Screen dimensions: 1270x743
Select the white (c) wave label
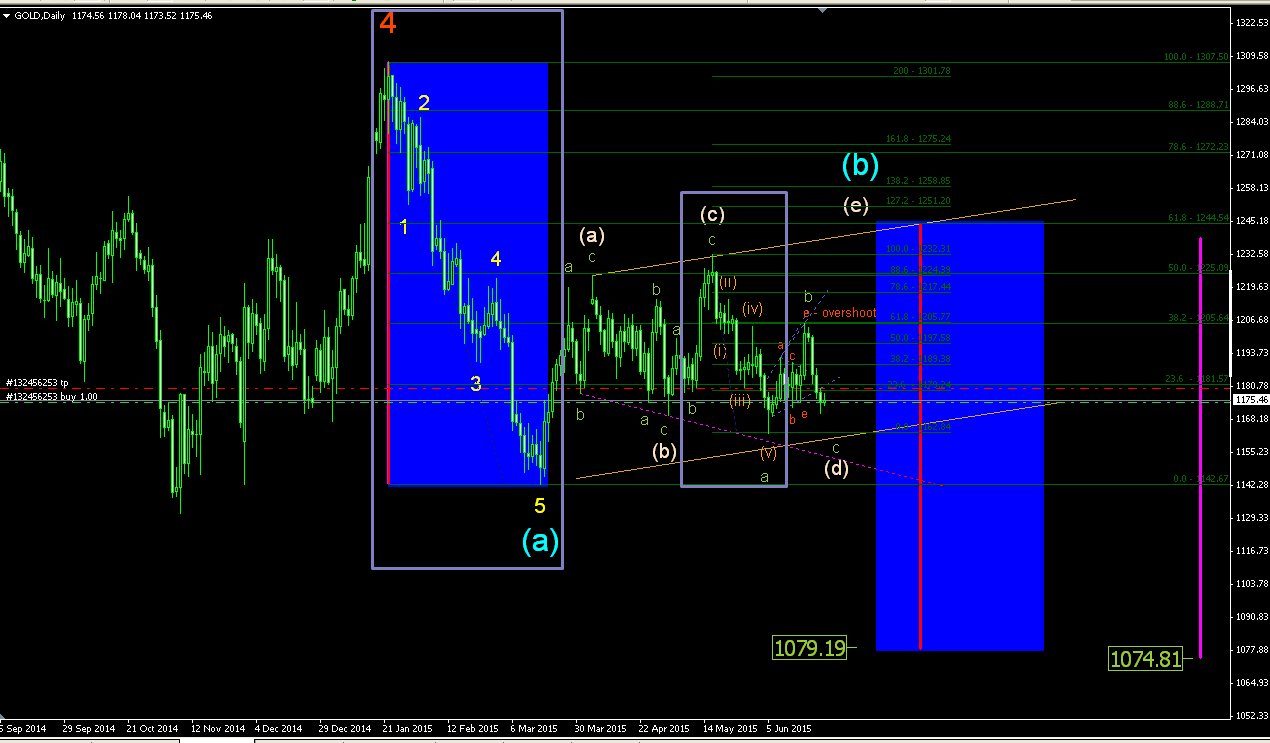tap(712, 214)
